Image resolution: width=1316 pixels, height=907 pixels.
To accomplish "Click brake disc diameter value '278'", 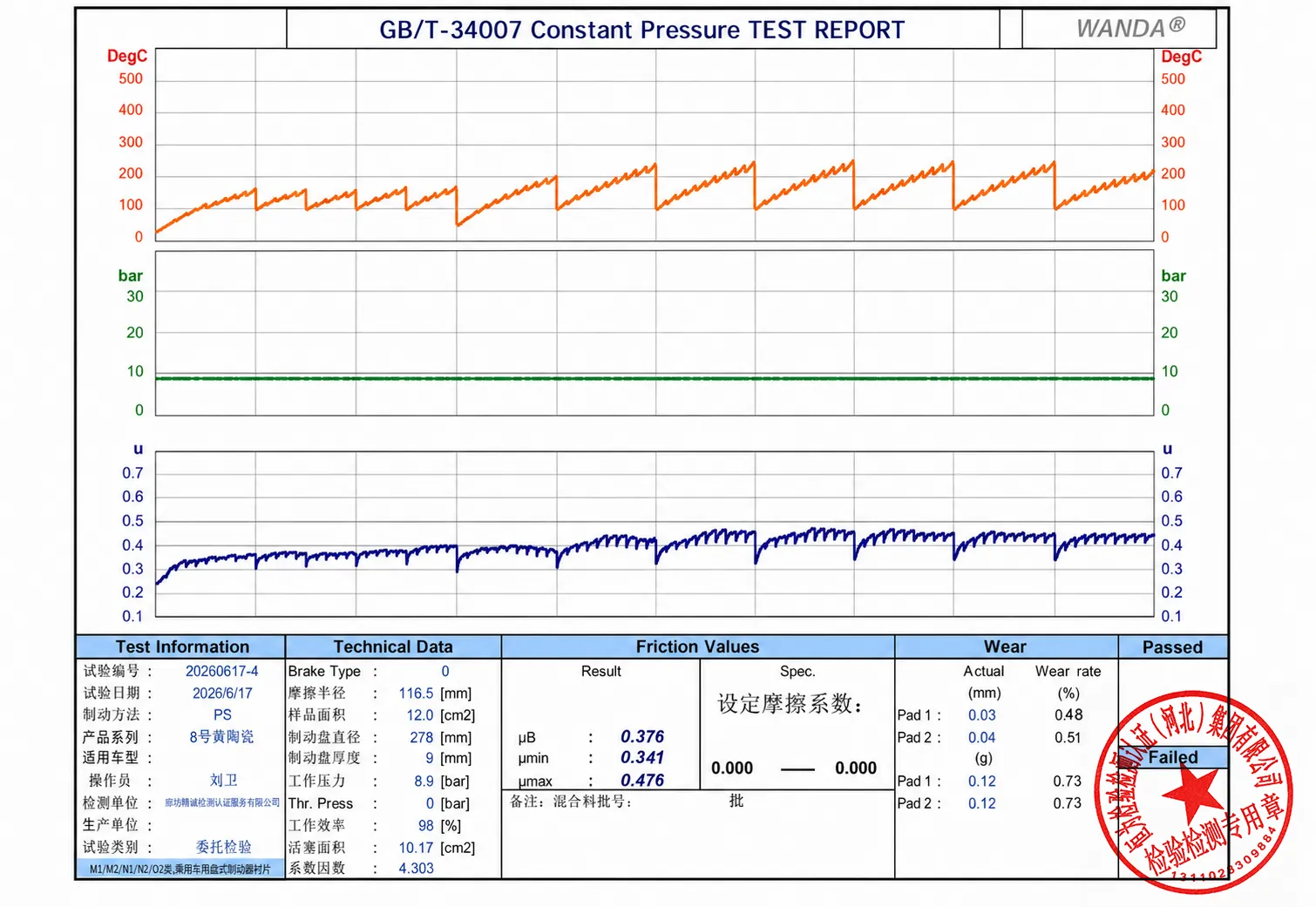I will coord(422,737).
